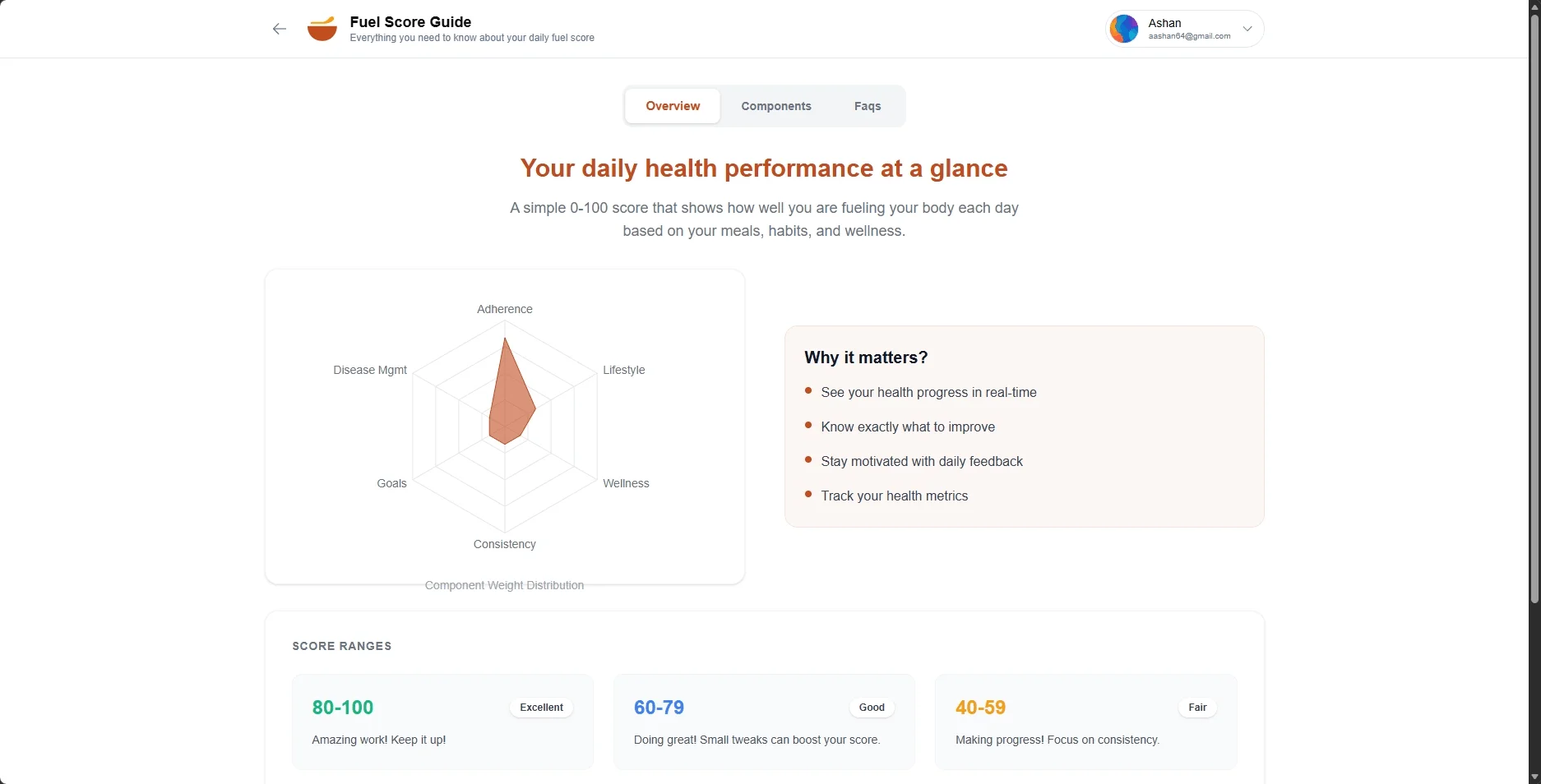Screen dimensions: 1541x784
Task: Click the scrollbar down arrow
Action: pos(1534,777)
